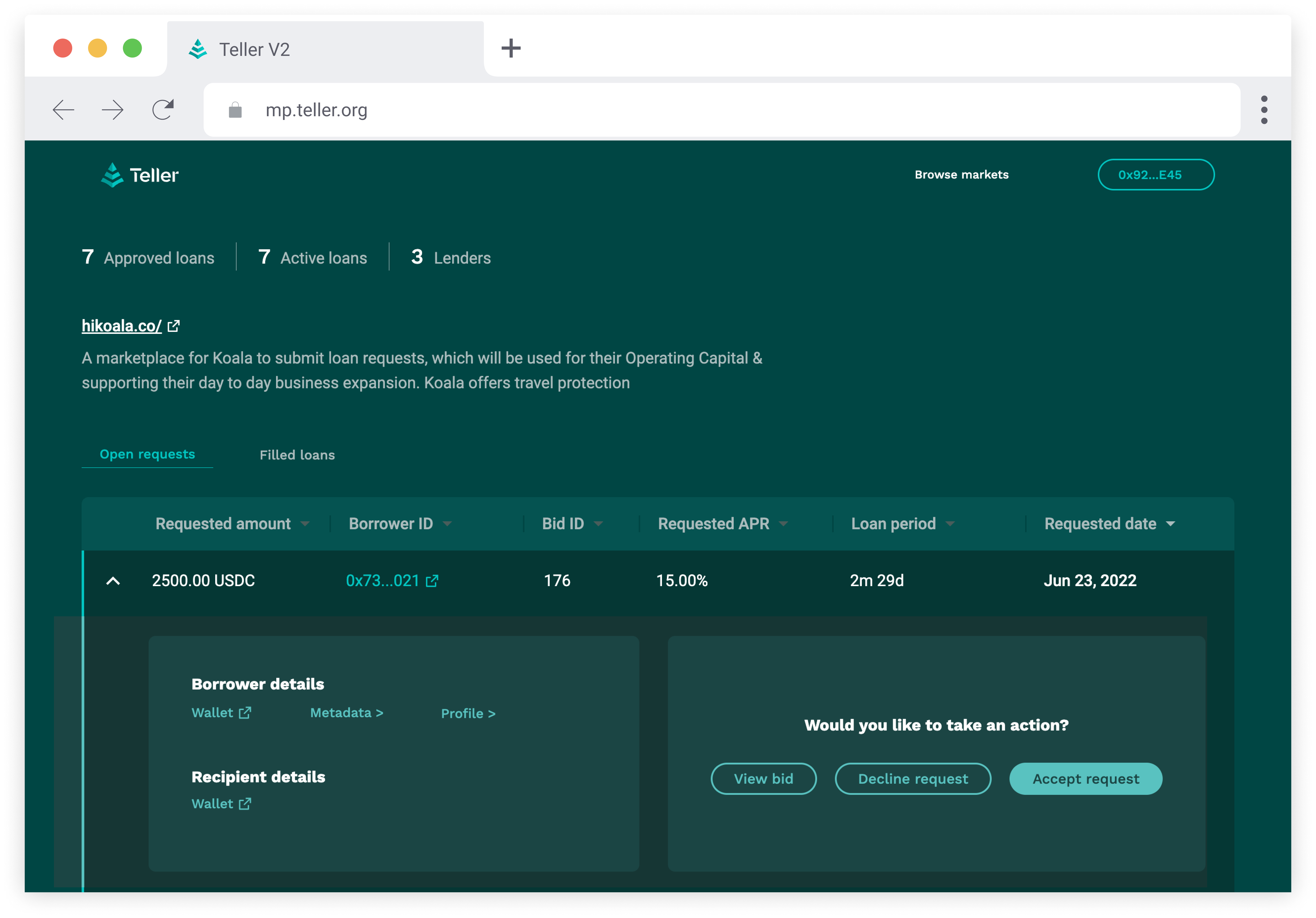Screen dimensions: 1316x918
Task: Click the green macOS window button
Action: click(132, 48)
